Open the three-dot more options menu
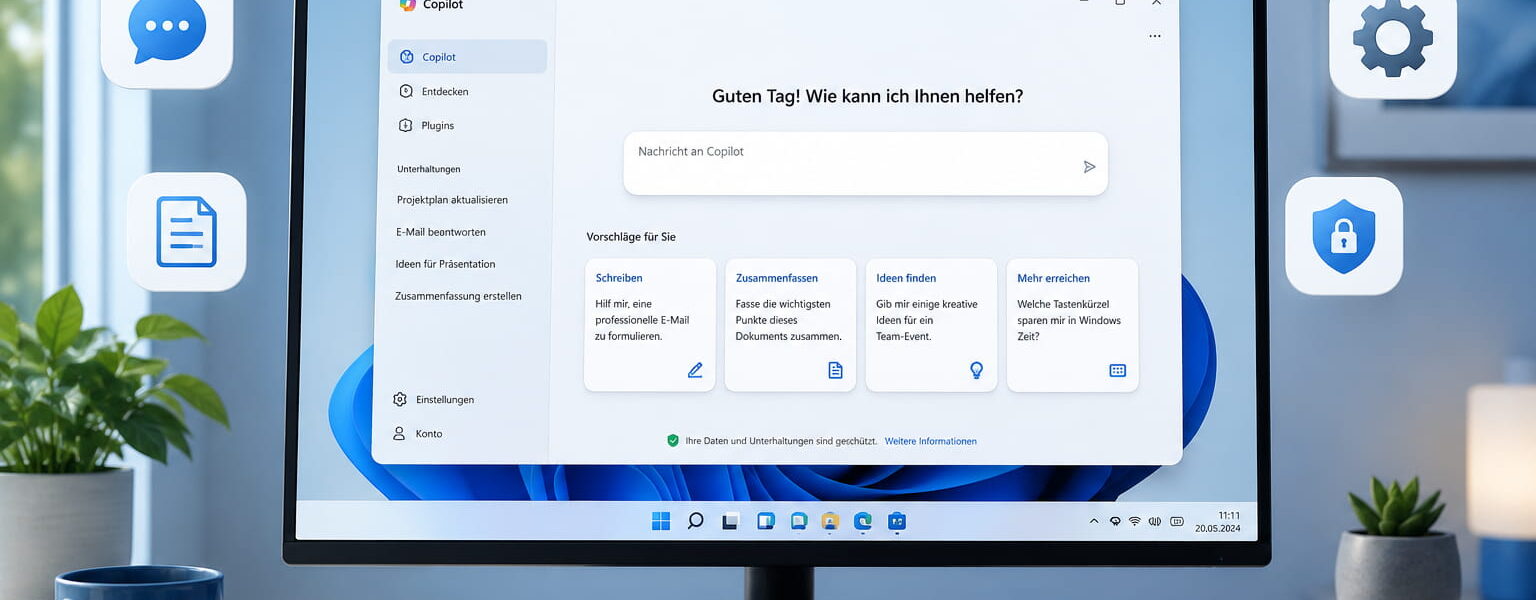This screenshot has width=1536, height=600. [1155, 36]
